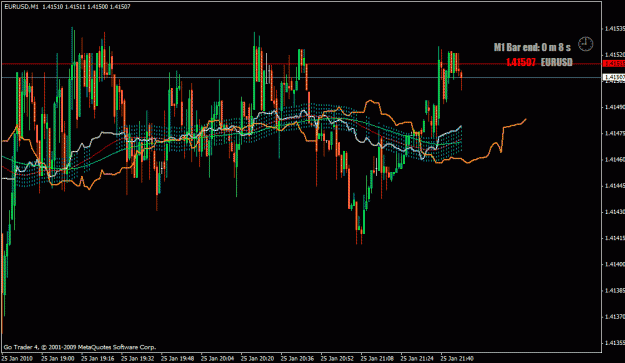Click the 1.41385 price axis label
This screenshot has width=625, height=363.
click(x=615, y=290)
